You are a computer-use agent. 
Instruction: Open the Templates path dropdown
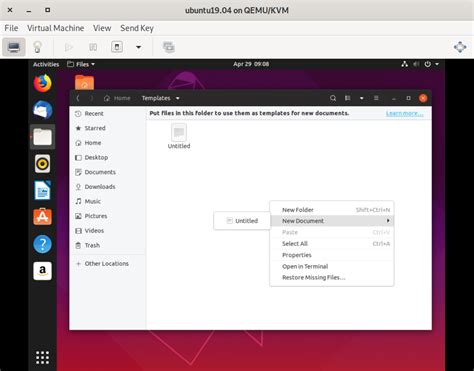[x=161, y=98]
